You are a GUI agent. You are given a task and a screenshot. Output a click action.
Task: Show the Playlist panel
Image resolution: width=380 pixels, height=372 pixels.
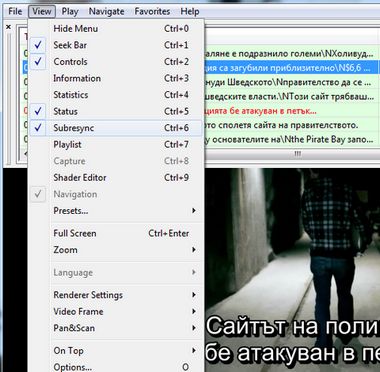(x=116, y=144)
